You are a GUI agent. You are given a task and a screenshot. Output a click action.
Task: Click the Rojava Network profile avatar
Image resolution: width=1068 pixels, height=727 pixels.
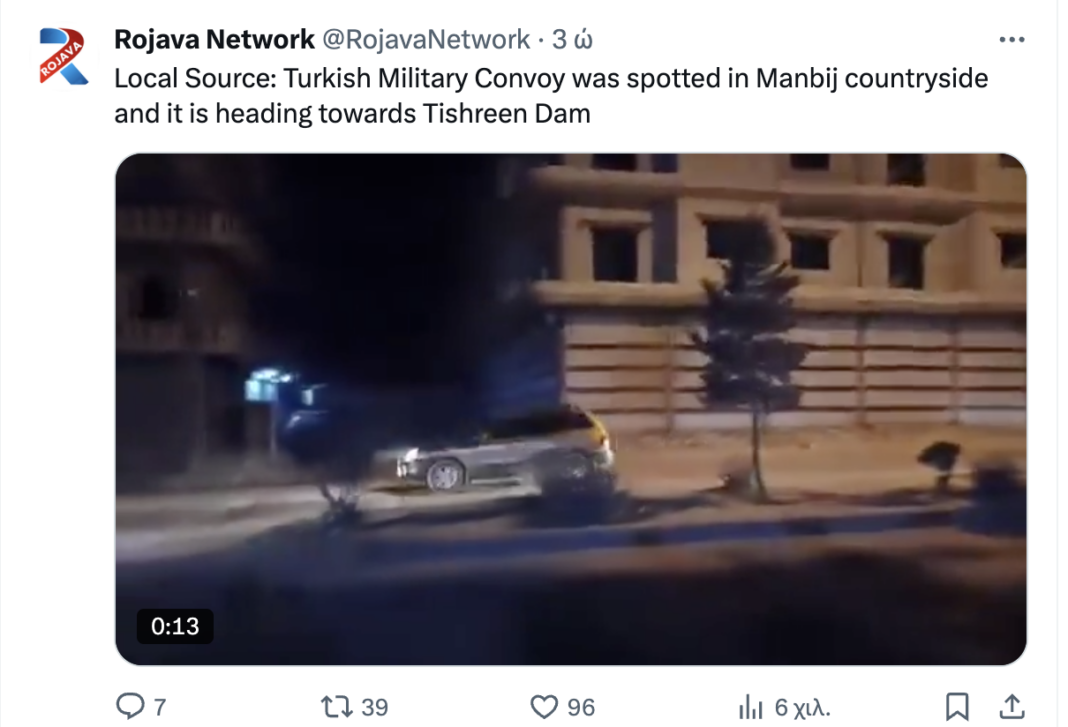coord(63,57)
